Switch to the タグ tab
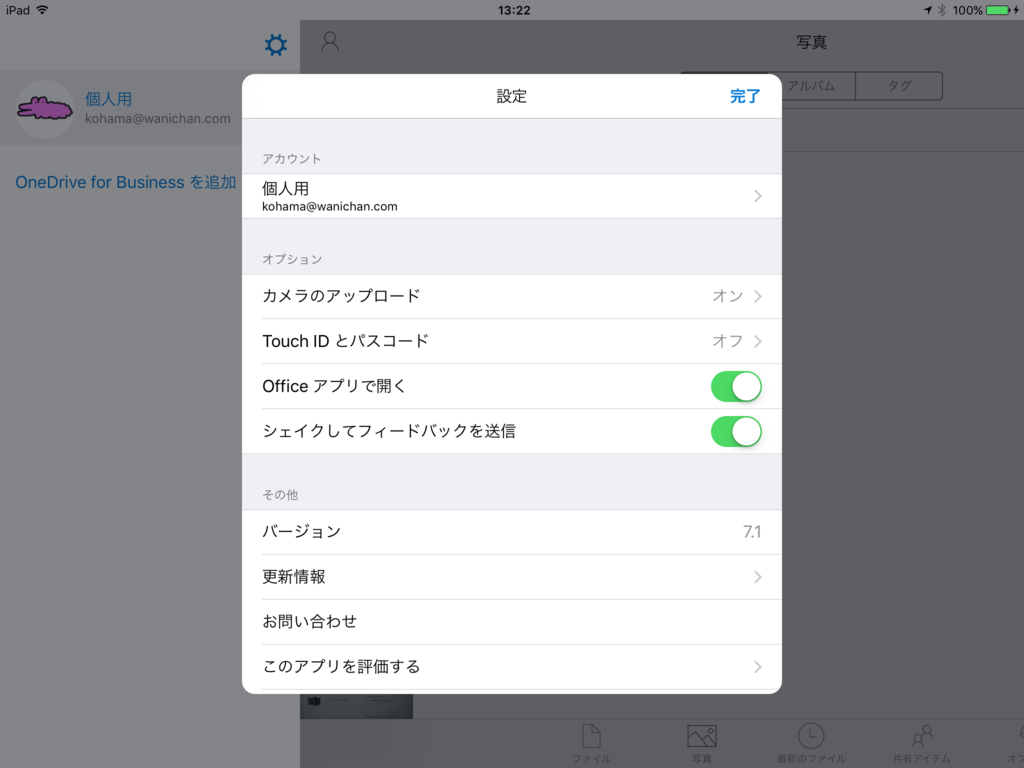Viewport: 1024px width, 768px height. pos(899,86)
